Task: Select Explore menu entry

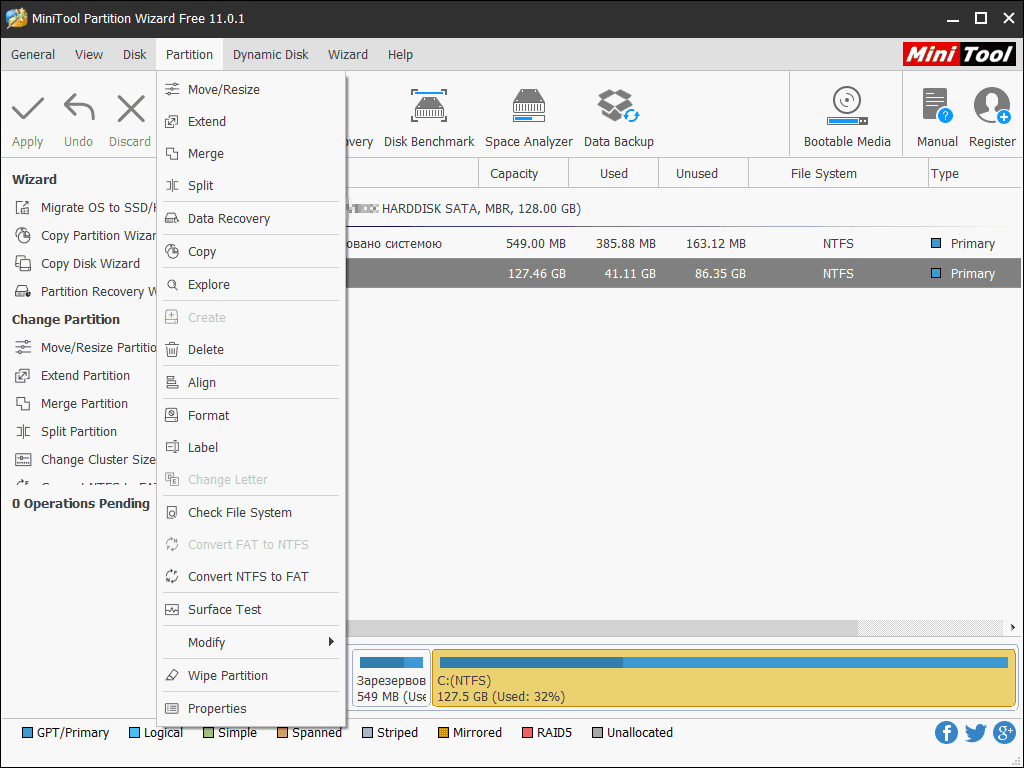Action: point(251,285)
